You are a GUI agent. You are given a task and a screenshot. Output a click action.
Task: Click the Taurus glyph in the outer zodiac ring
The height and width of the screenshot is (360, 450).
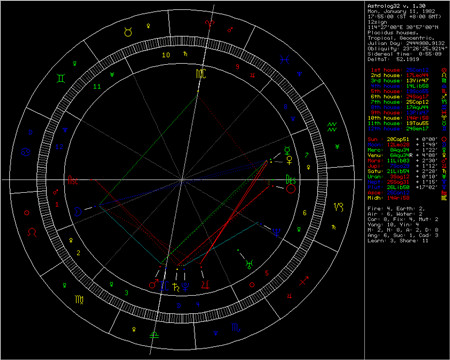[x=128, y=32]
